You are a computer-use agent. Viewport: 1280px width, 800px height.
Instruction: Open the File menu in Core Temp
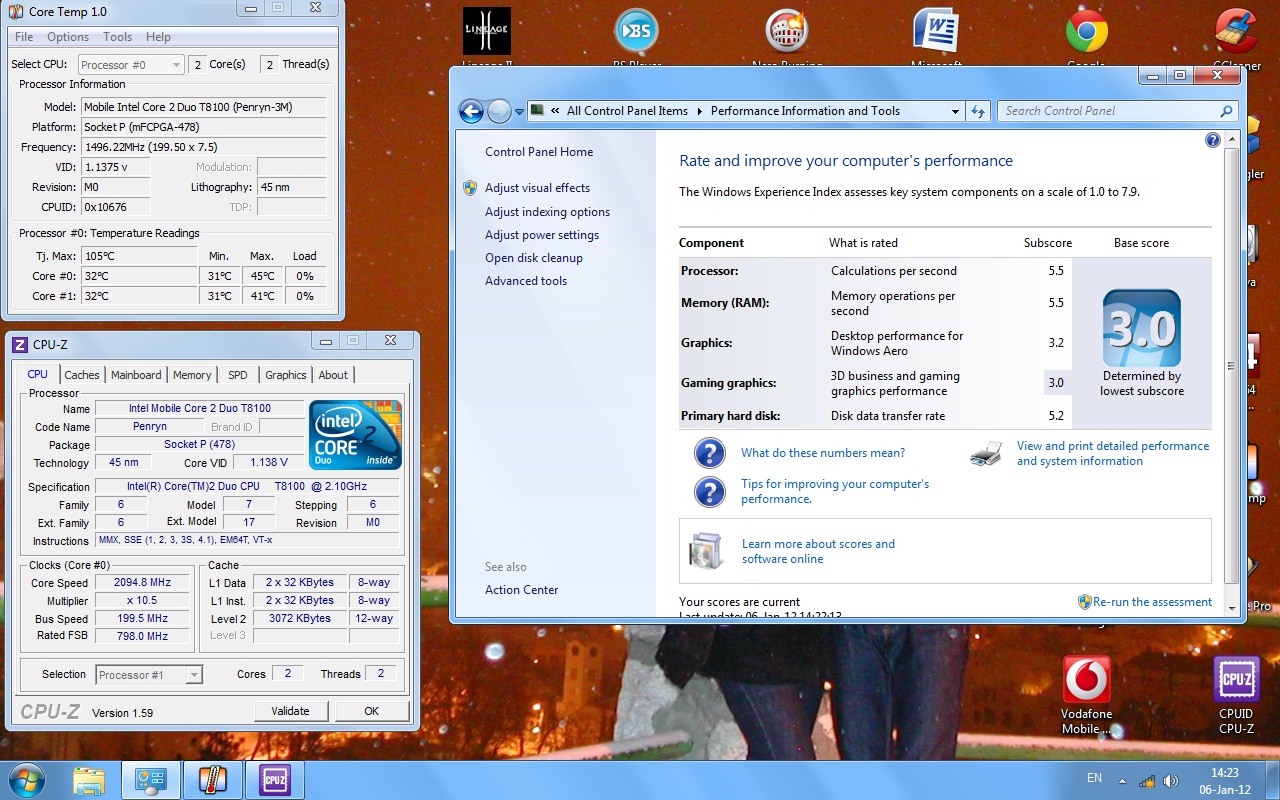tap(24, 37)
